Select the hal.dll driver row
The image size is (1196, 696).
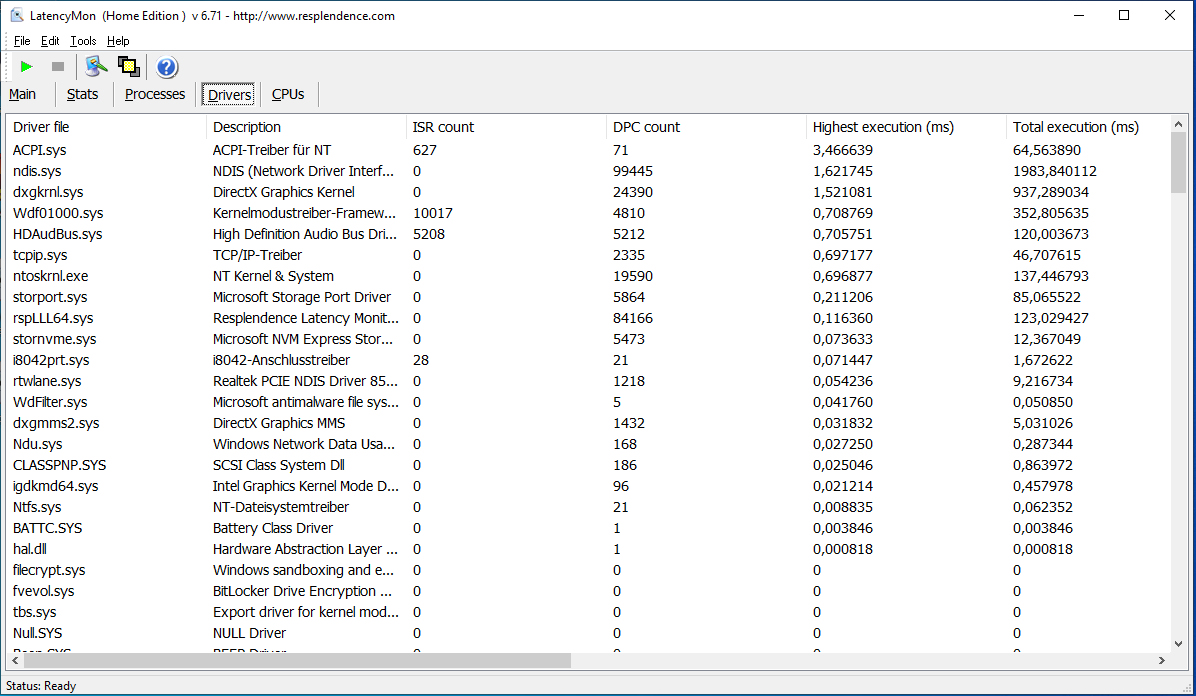(588, 549)
